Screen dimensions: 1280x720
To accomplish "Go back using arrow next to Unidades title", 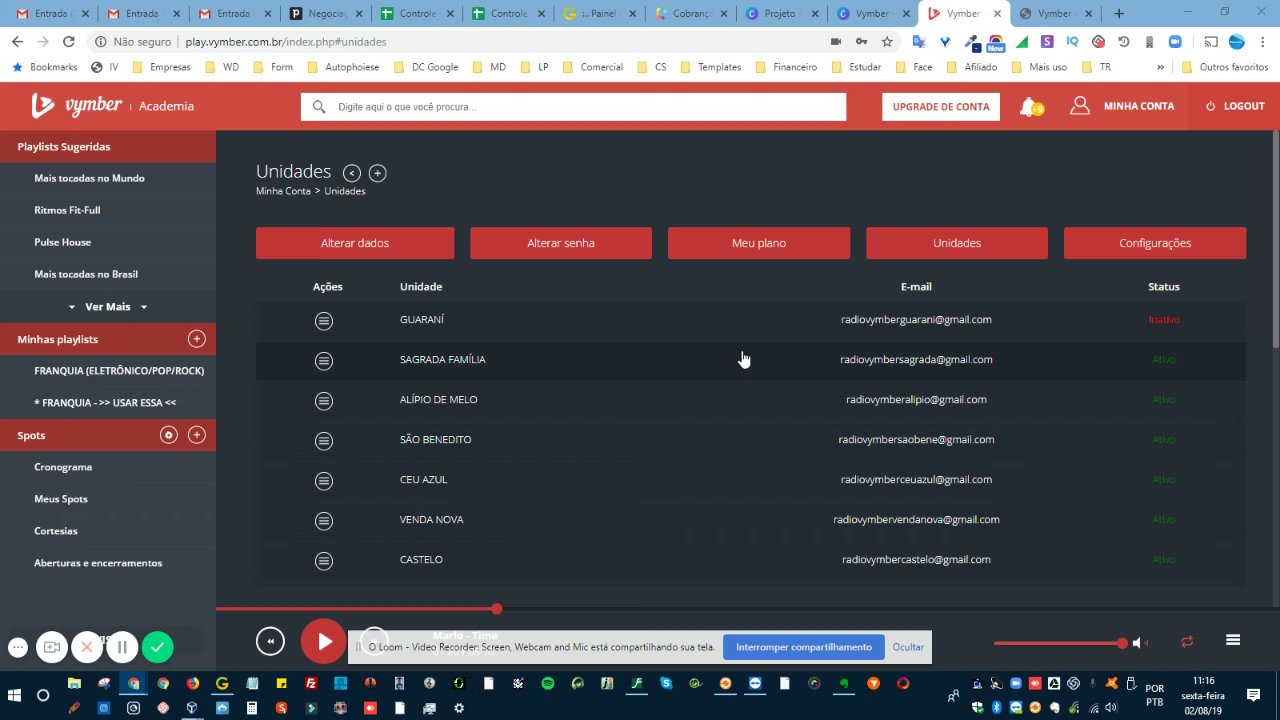I will click(352, 173).
